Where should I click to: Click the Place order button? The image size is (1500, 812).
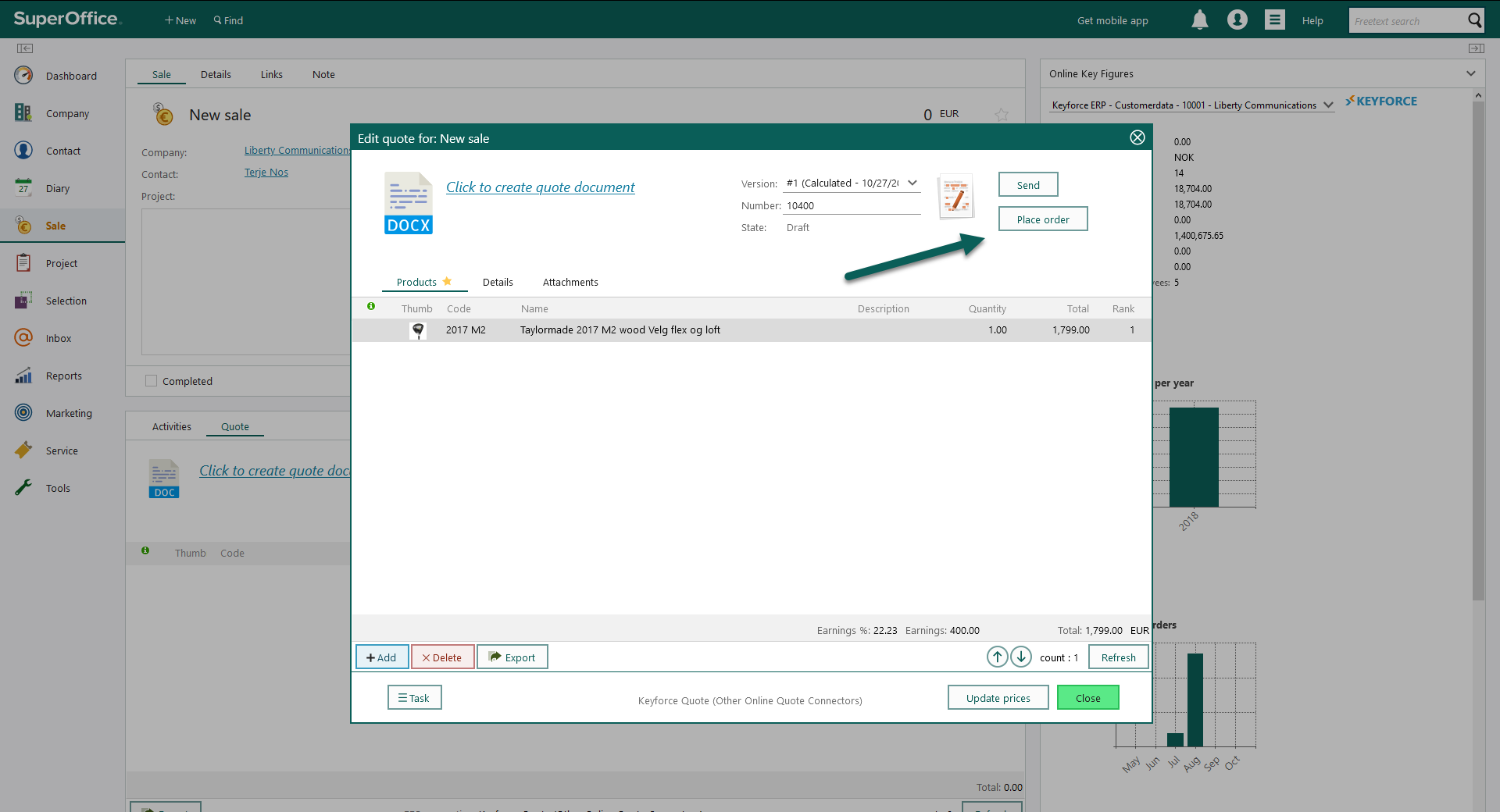(x=1043, y=219)
